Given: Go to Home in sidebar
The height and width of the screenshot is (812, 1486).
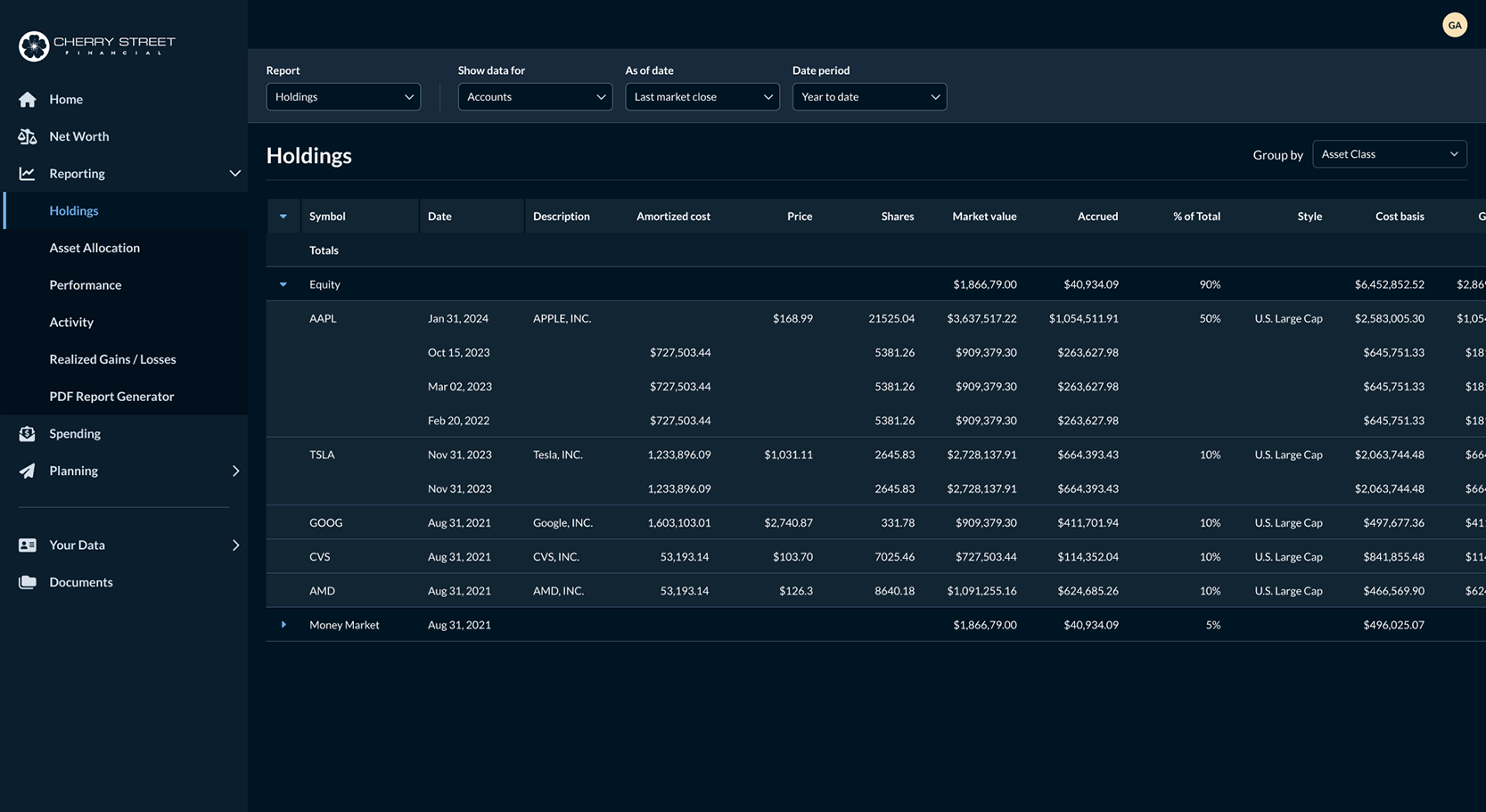Looking at the screenshot, I should [66, 99].
